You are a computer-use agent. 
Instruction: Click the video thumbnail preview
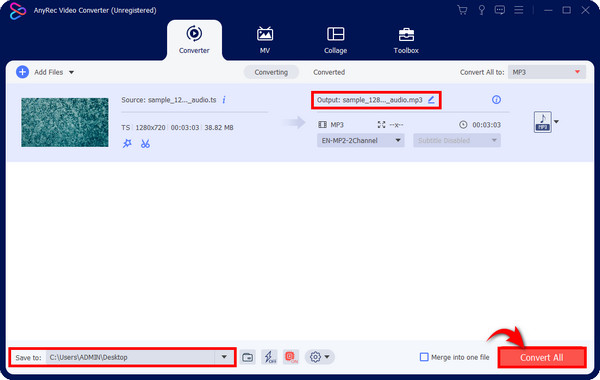click(x=65, y=122)
